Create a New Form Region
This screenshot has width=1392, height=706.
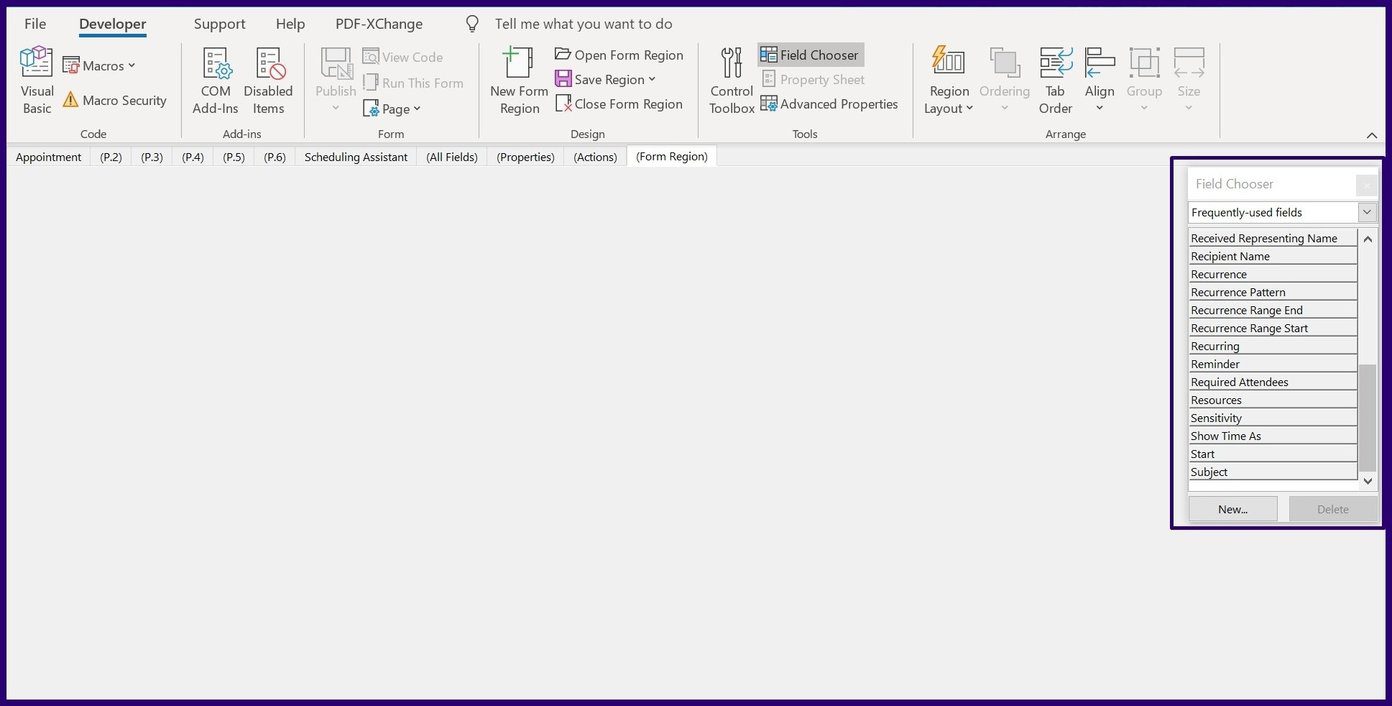tap(517, 80)
